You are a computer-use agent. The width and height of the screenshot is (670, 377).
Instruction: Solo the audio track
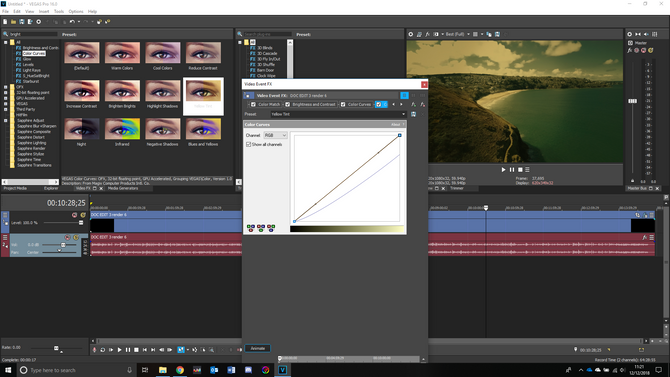click(x=76, y=237)
